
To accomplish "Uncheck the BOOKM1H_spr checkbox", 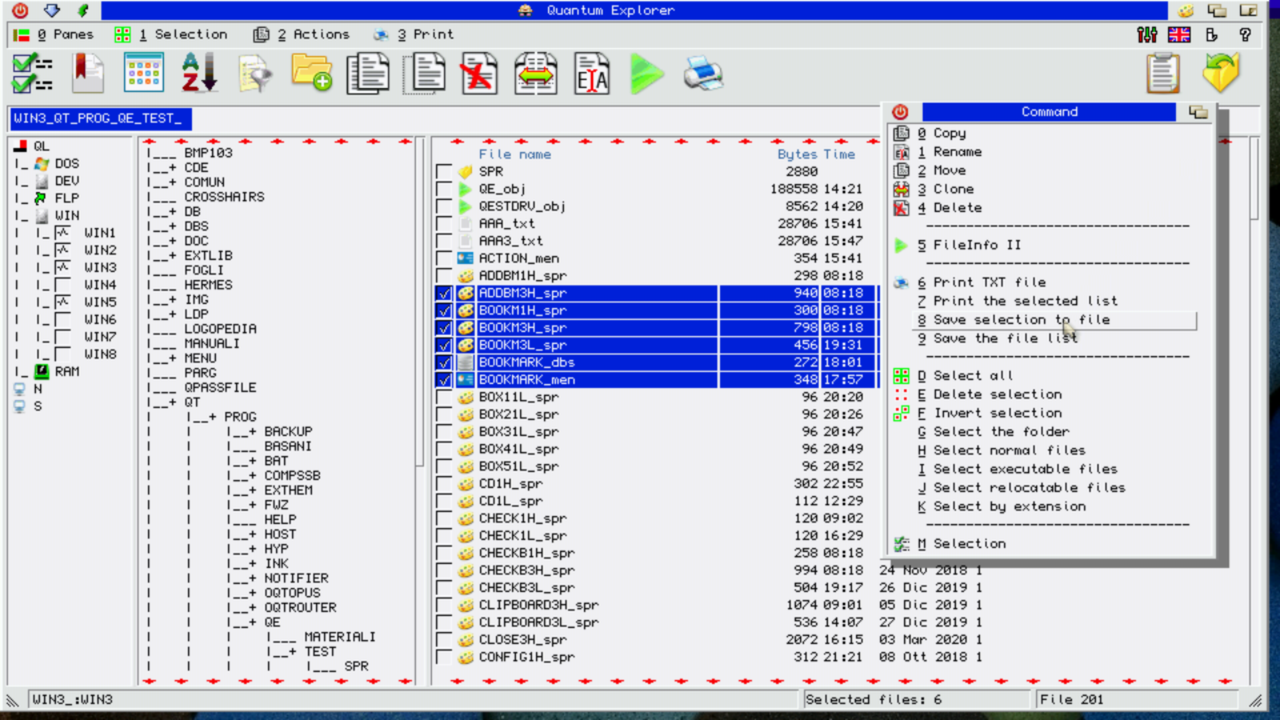I will [444, 311].
